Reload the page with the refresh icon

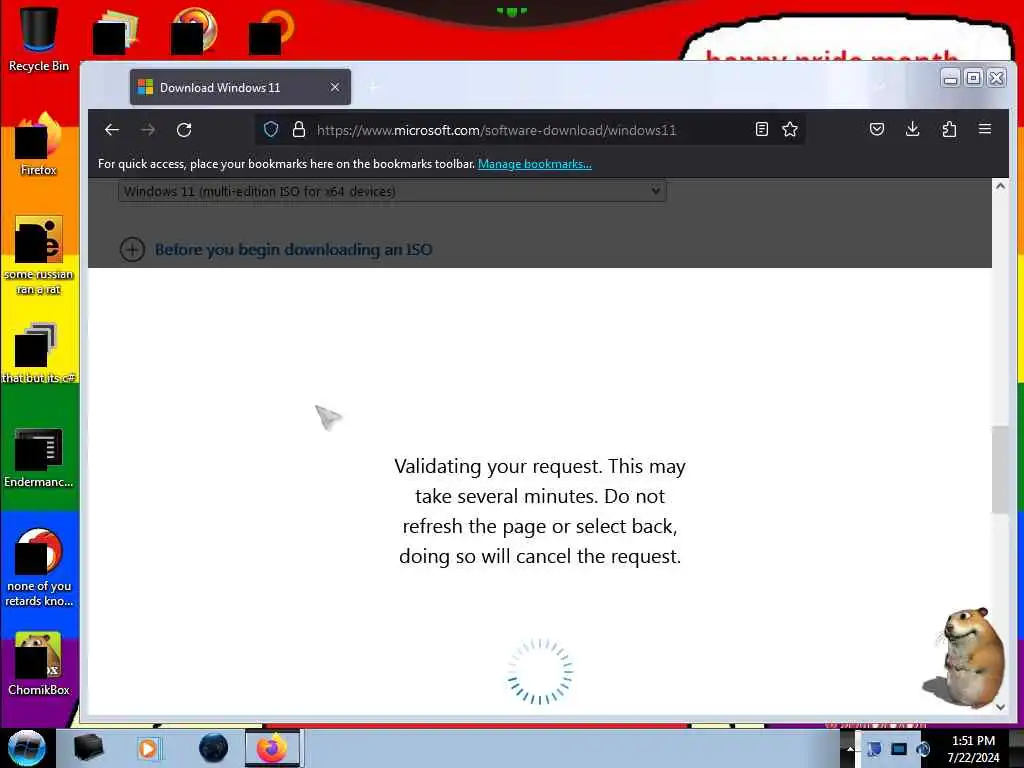[x=184, y=130]
